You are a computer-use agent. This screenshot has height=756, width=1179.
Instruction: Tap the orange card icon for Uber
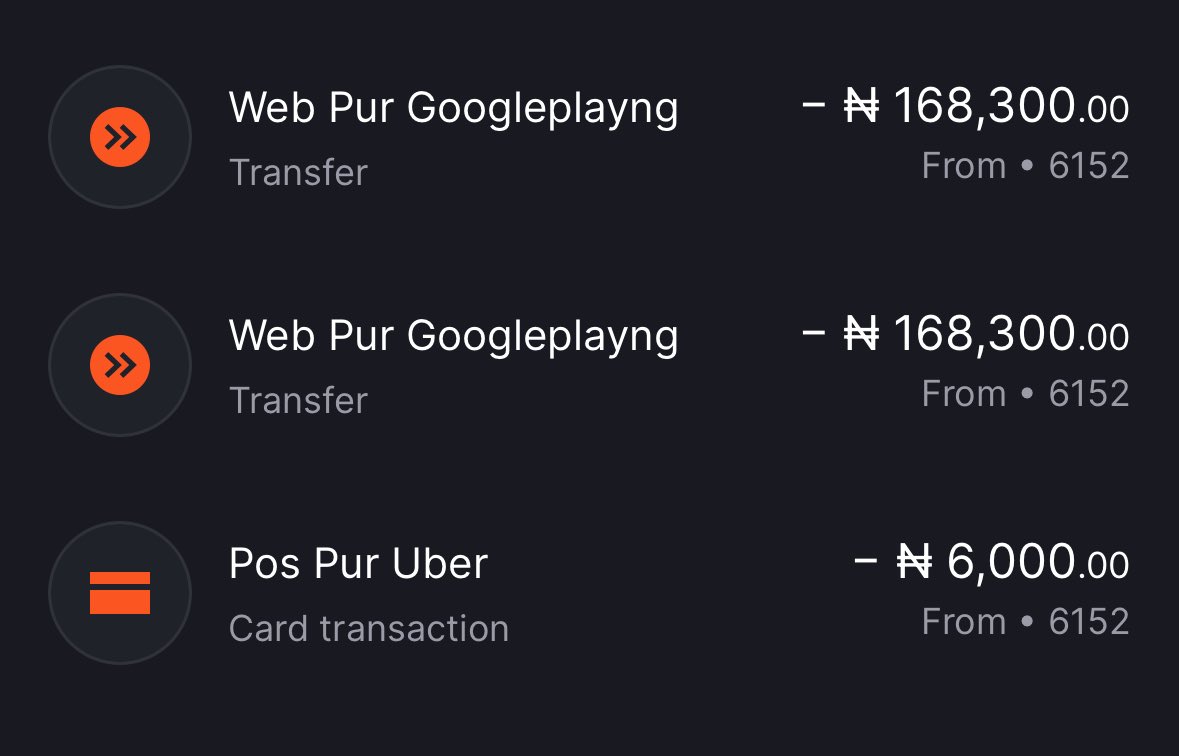(x=120, y=593)
